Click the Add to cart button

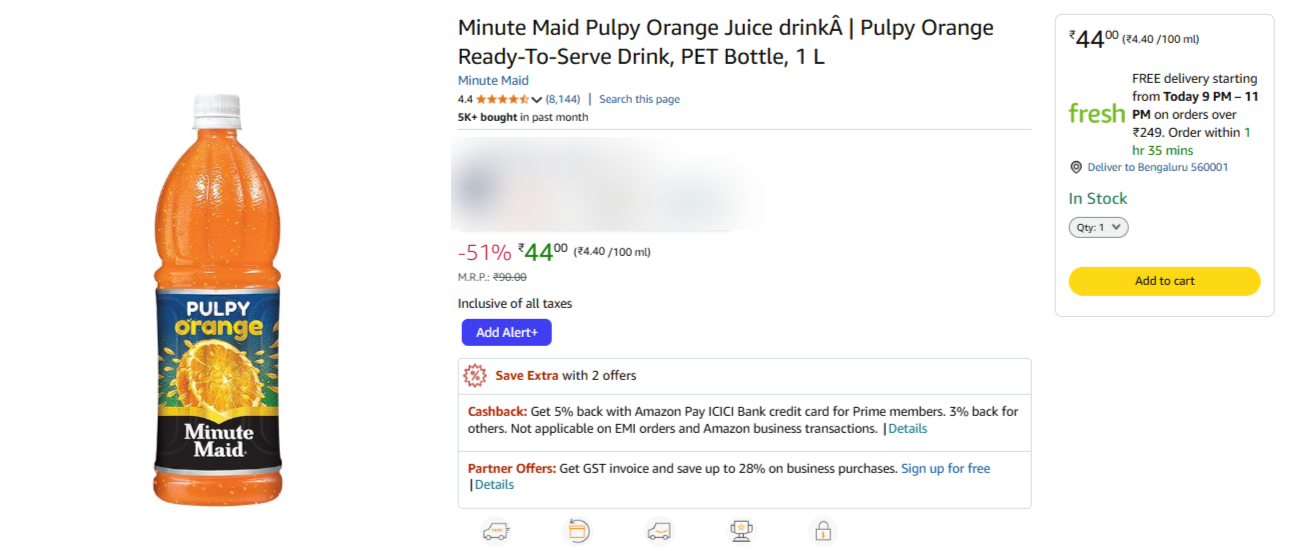point(1164,281)
